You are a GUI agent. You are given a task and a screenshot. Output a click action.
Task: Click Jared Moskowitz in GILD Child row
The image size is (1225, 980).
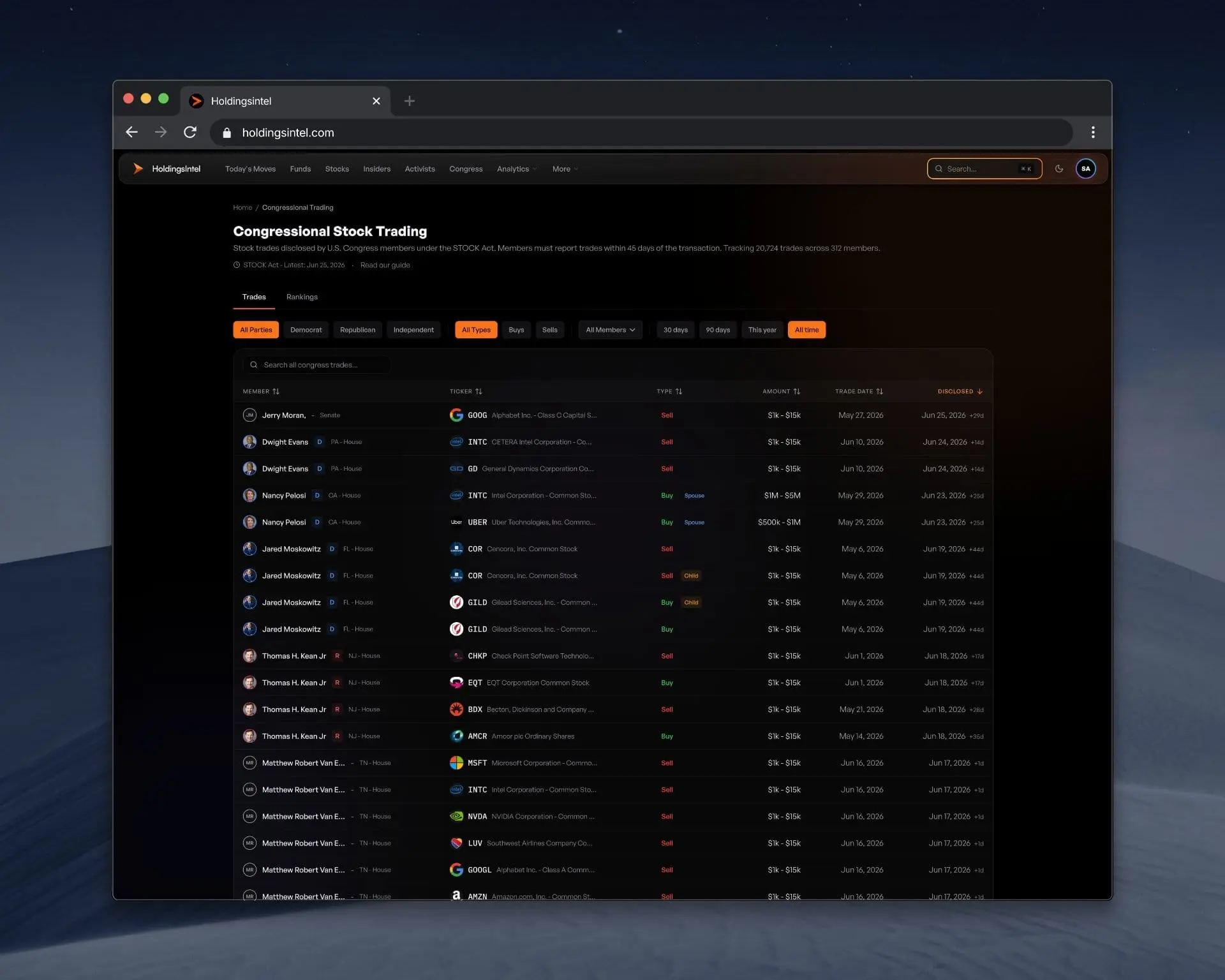[291, 602]
